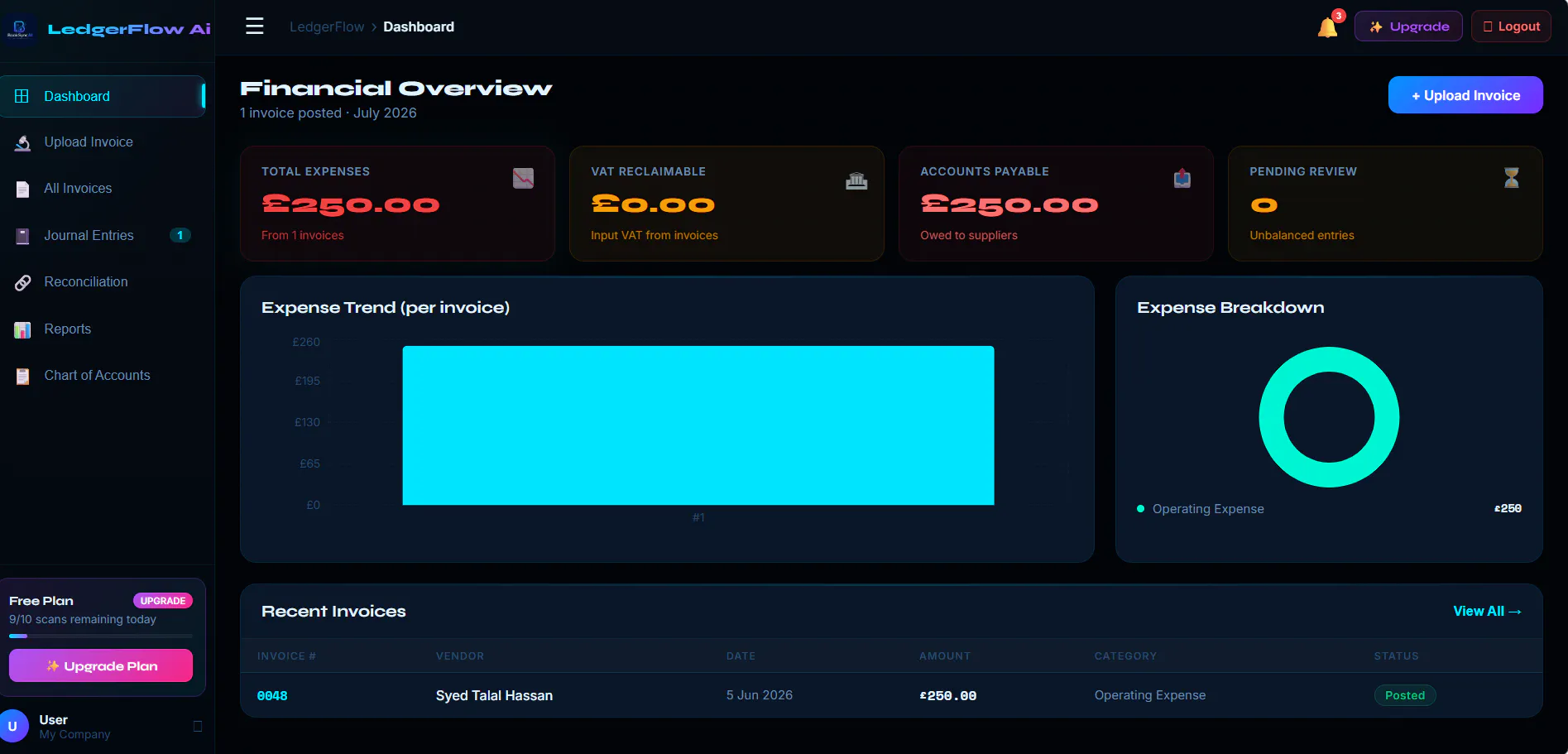This screenshot has width=1568, height=754.
Task: Open the notifications bell
Action: 1327,27
